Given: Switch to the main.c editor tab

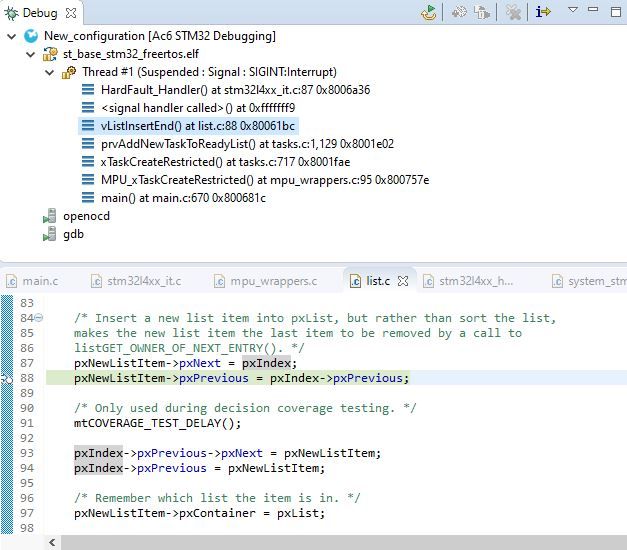Looking at the screenshot, I should (x=32, y=281).
